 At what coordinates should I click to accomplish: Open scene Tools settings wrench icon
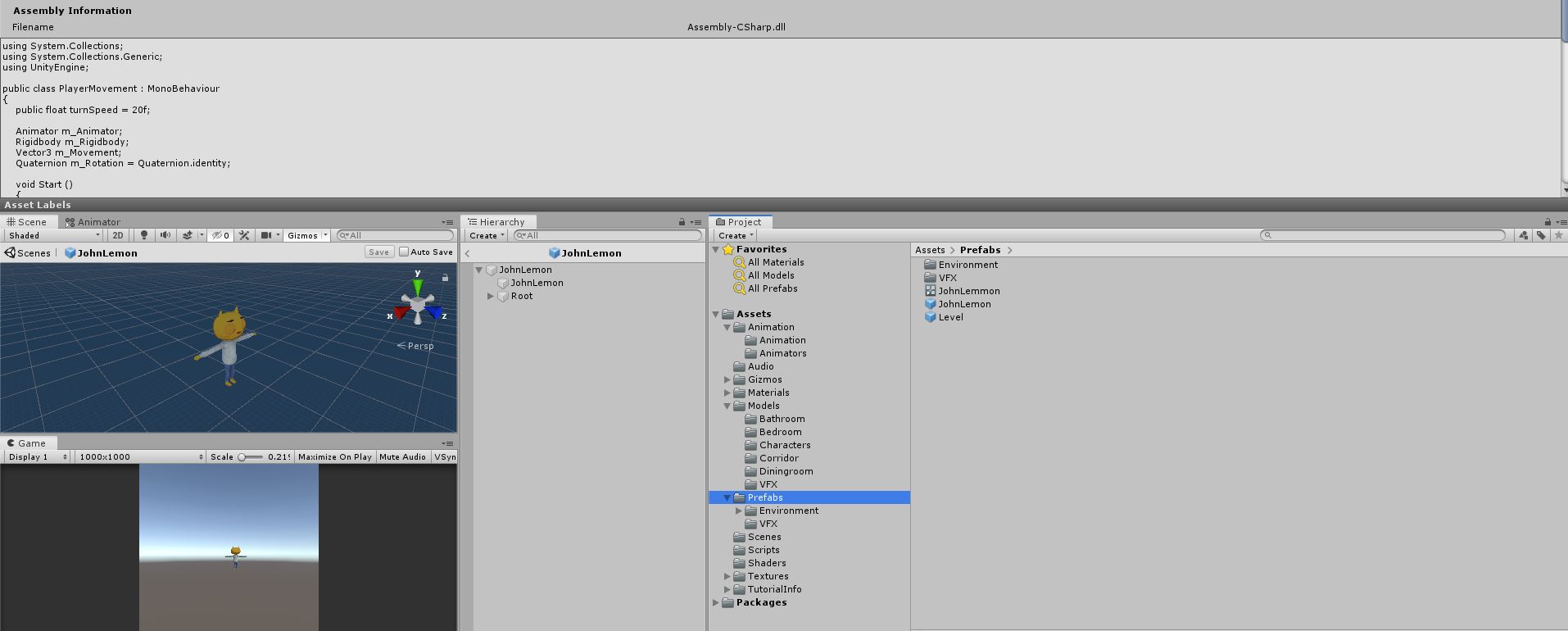click(x=244, y=235)
